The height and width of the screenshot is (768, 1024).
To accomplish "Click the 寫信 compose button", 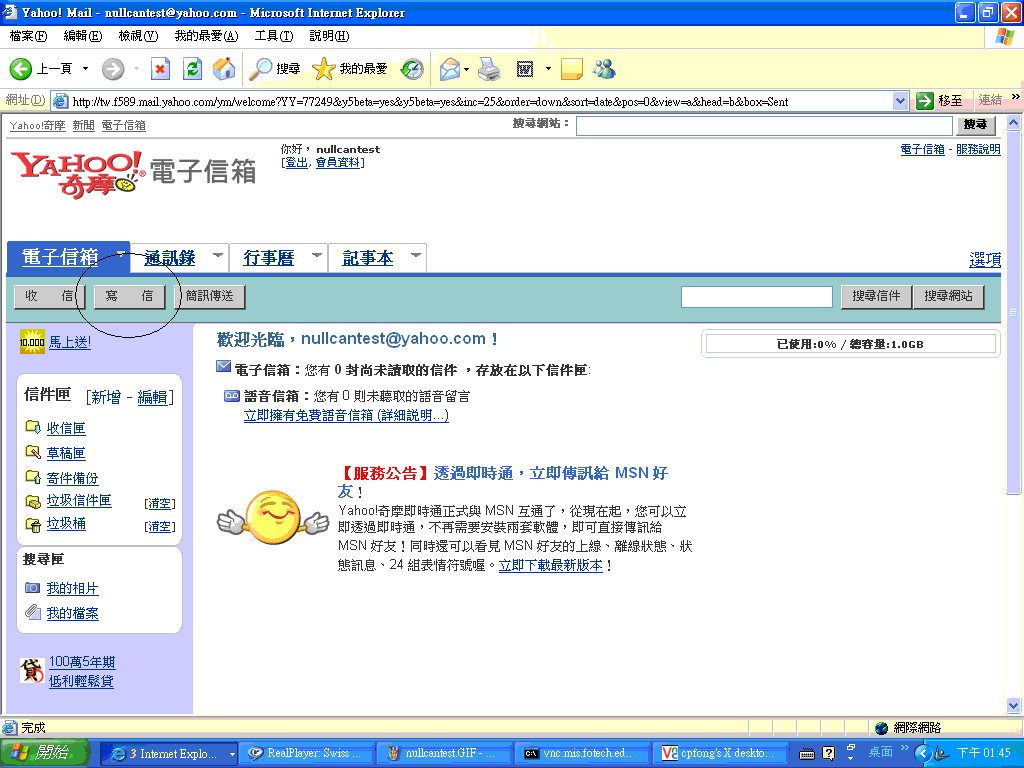I will (x=129, y=296).
